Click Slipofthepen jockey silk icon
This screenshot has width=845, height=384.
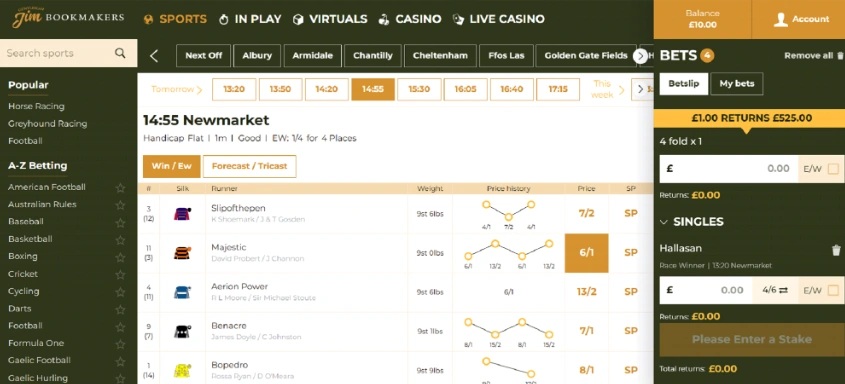tap(182, 213)
